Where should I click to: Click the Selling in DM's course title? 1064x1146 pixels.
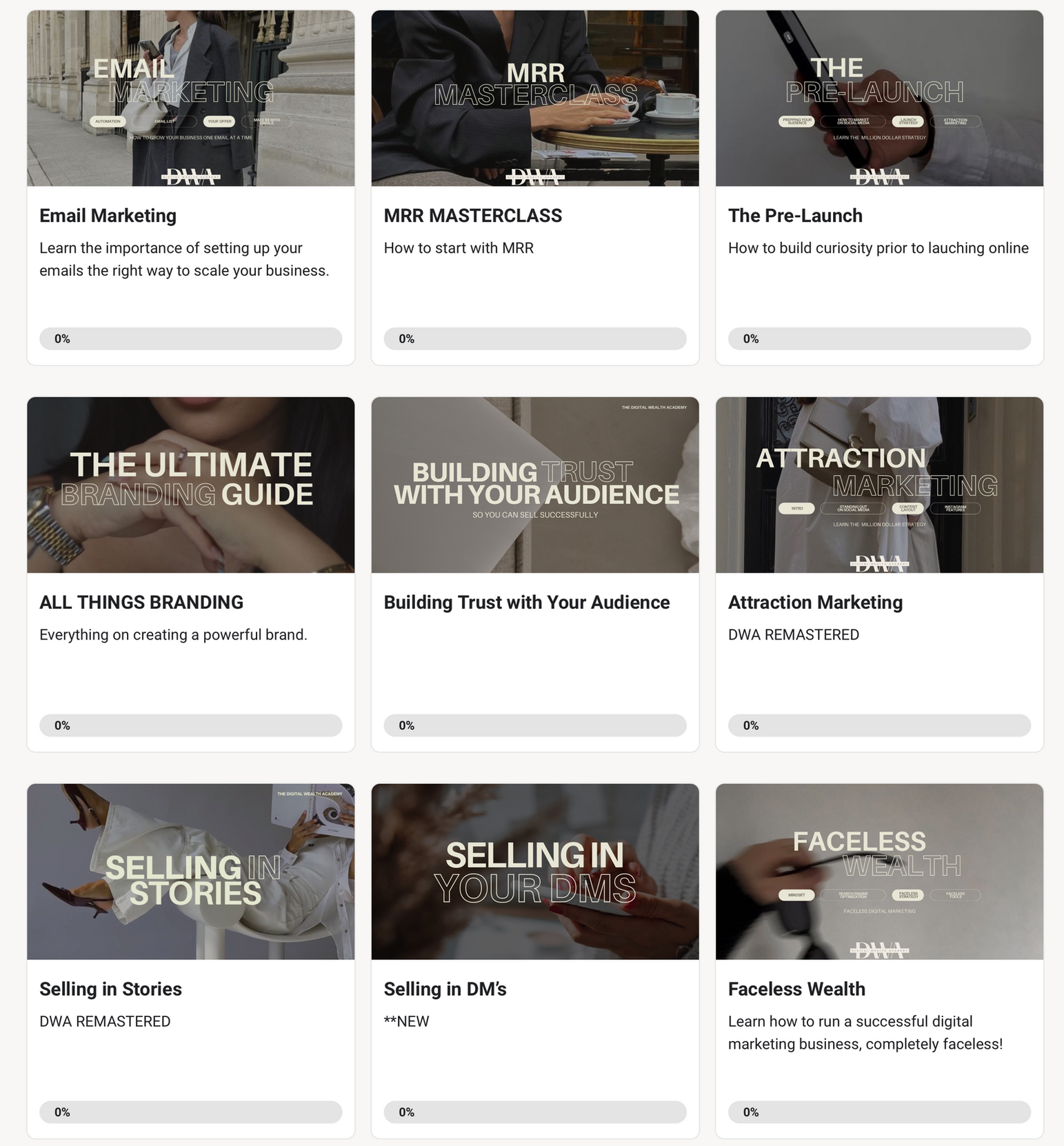pyautogui.click(x=445, y=989)
